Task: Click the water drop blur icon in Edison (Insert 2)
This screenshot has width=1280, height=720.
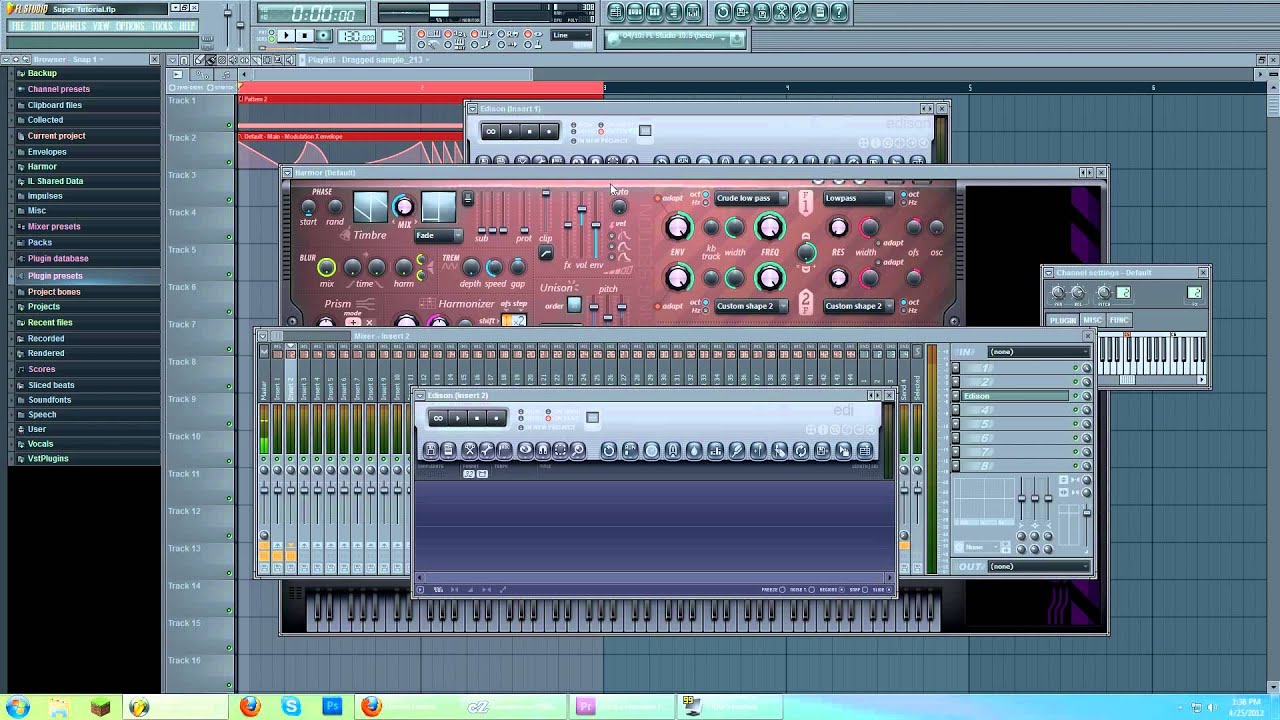Action: click(694, 451)
